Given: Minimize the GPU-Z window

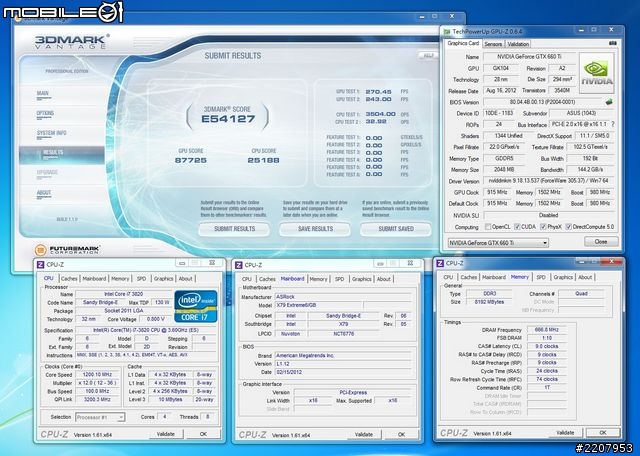Looking at the screenshot, I should 581,30.
